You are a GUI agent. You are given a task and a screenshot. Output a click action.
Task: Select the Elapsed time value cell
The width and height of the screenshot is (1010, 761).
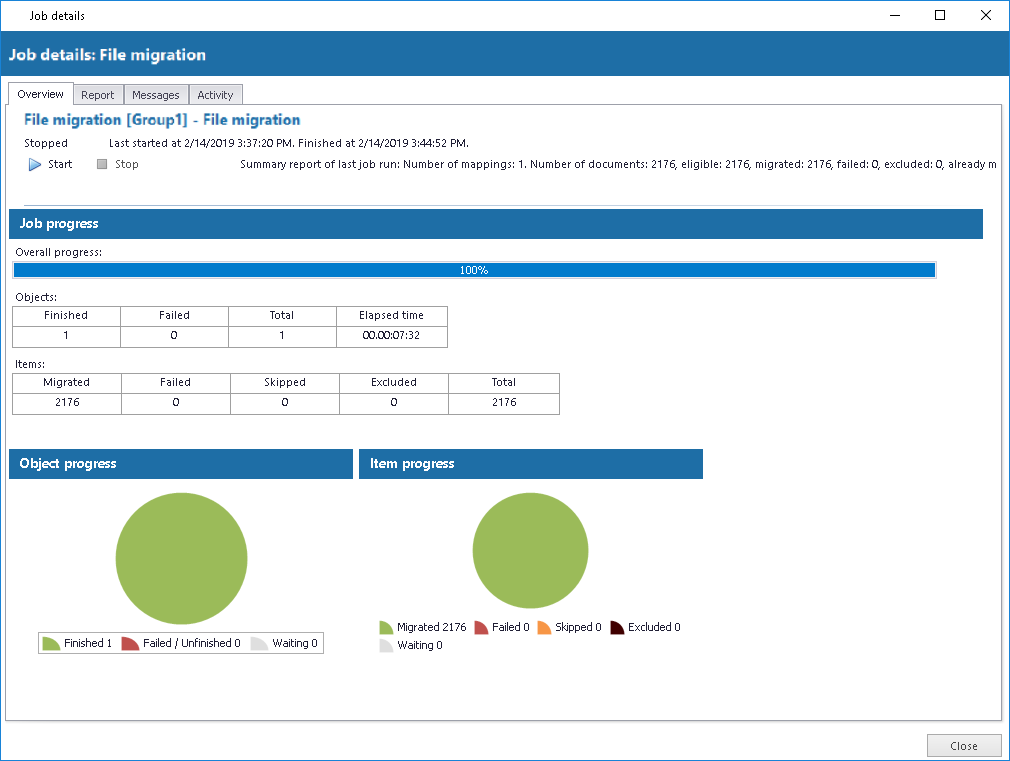point(392,336)
